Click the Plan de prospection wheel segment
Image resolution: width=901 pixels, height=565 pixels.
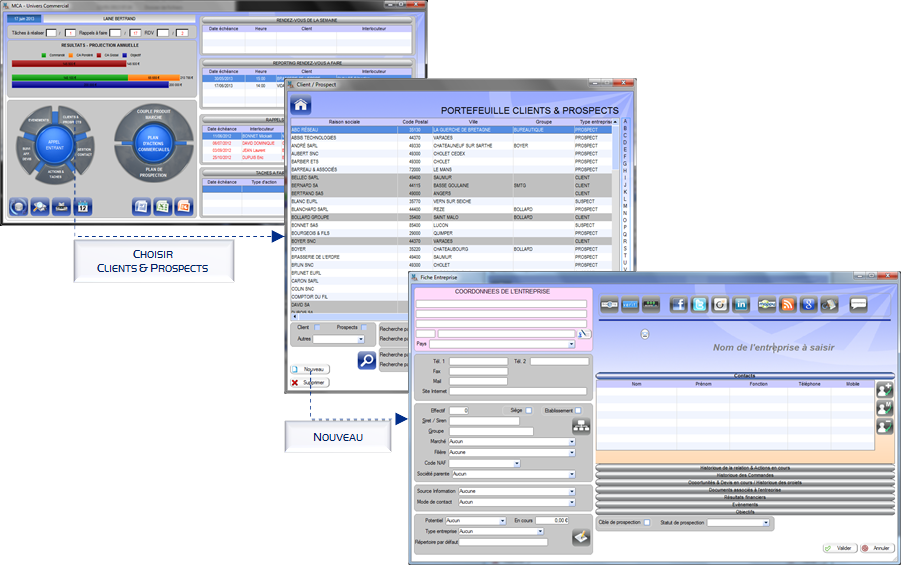coord(153,172)
